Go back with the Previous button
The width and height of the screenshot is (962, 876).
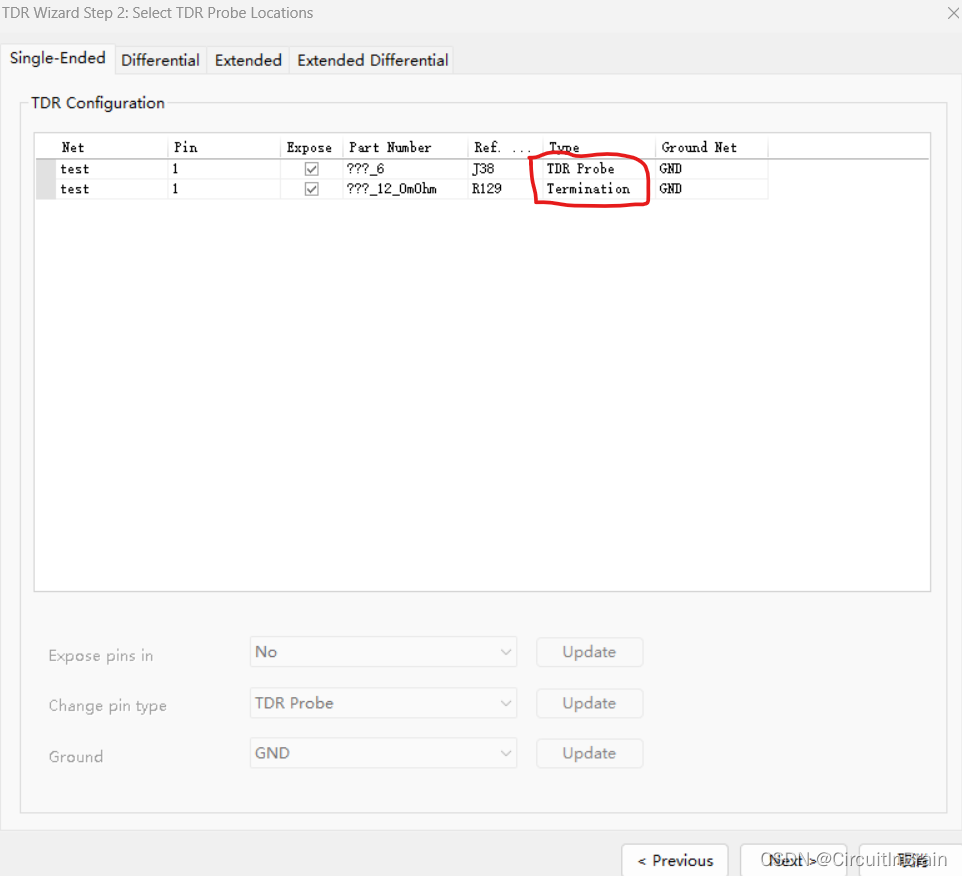(675, 860)
